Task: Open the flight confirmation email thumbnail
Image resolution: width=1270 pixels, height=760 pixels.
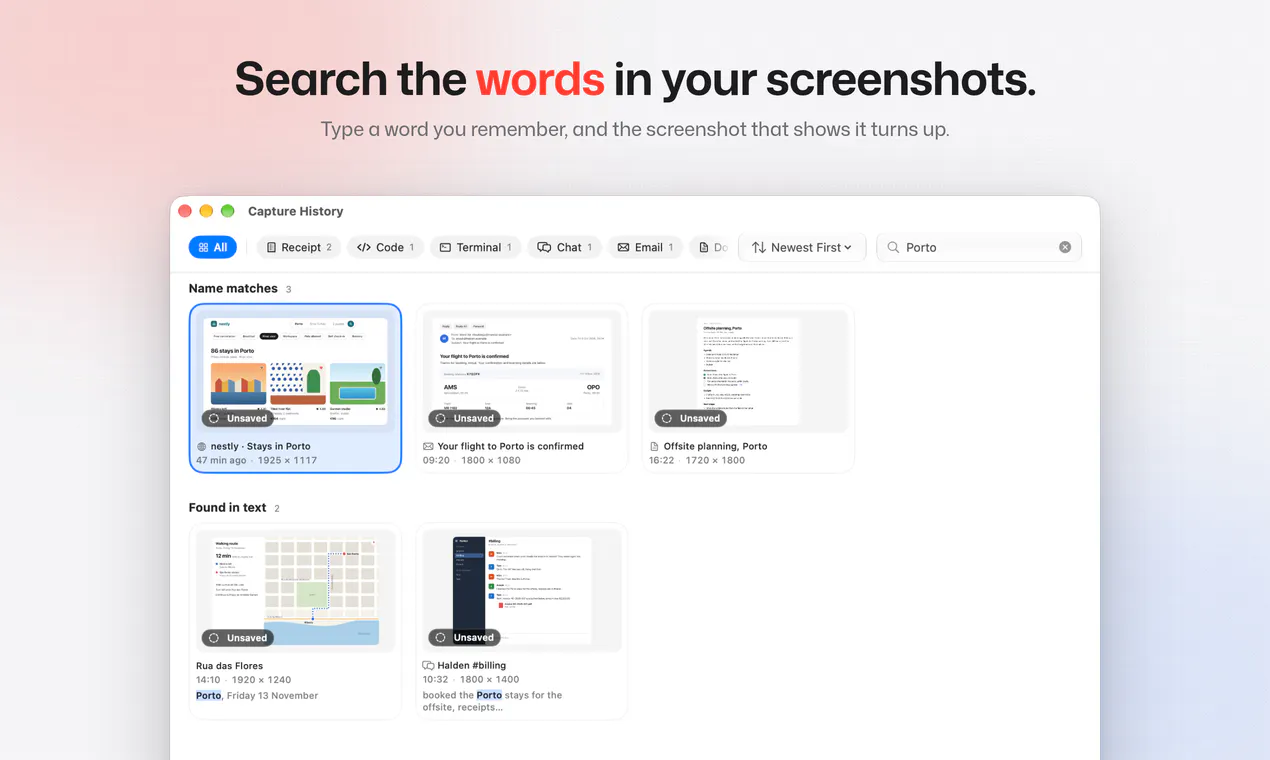Action: pos(522,371)
